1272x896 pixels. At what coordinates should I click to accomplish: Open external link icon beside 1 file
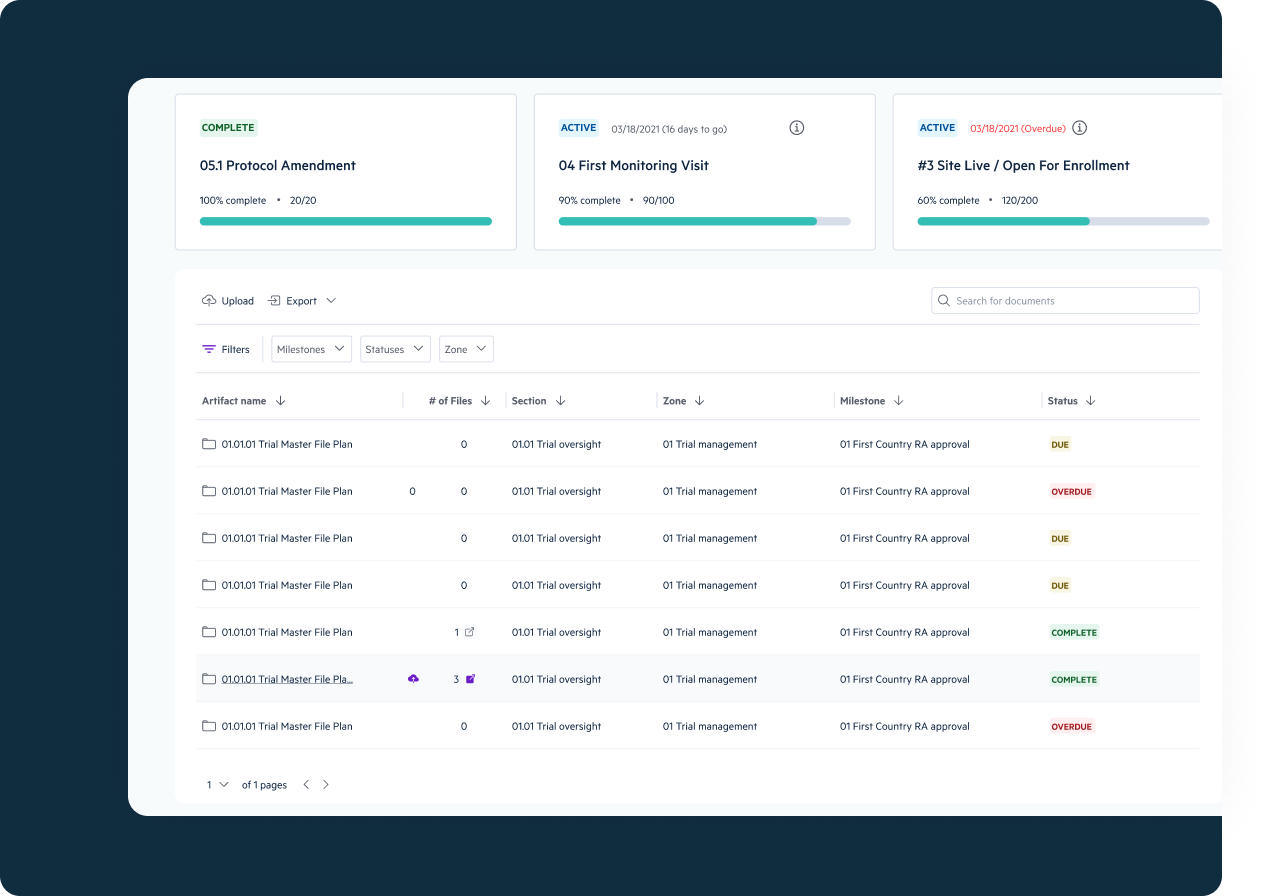tap(470, 632)
